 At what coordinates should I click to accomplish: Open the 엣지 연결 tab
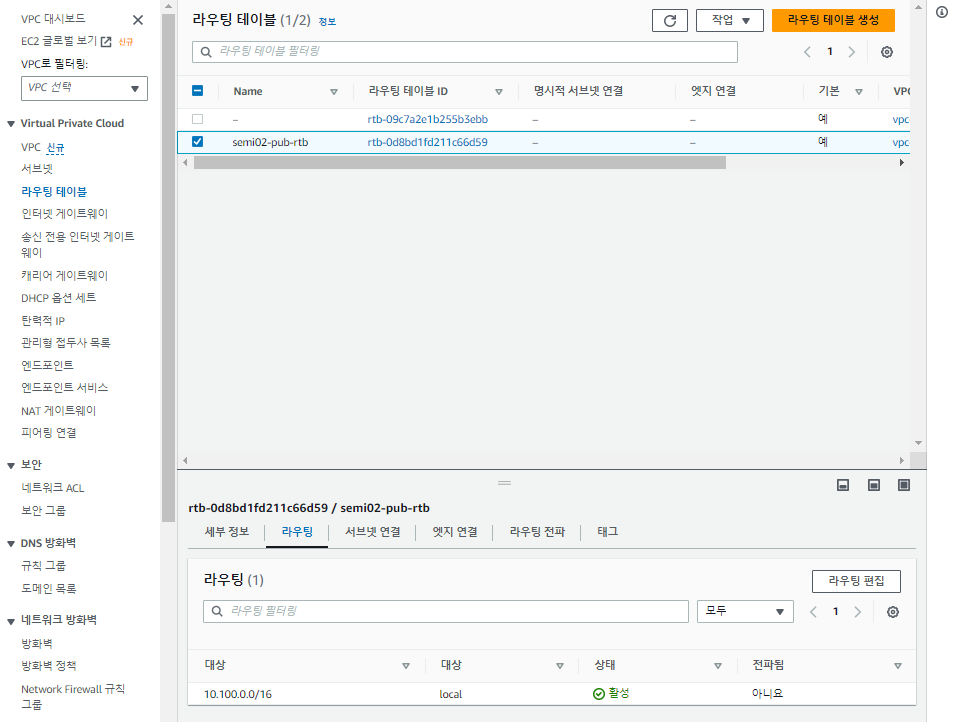455,532
